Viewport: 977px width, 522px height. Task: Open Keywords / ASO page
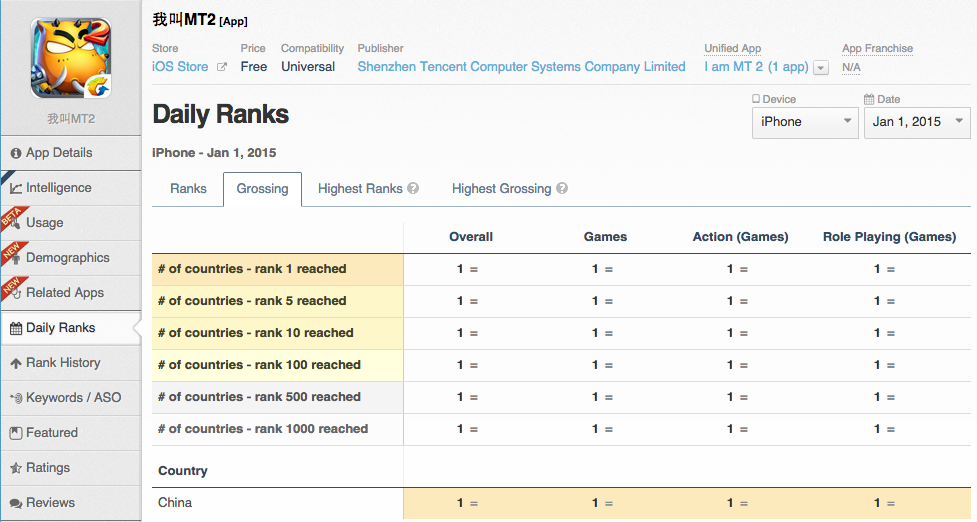click(71, 397)
